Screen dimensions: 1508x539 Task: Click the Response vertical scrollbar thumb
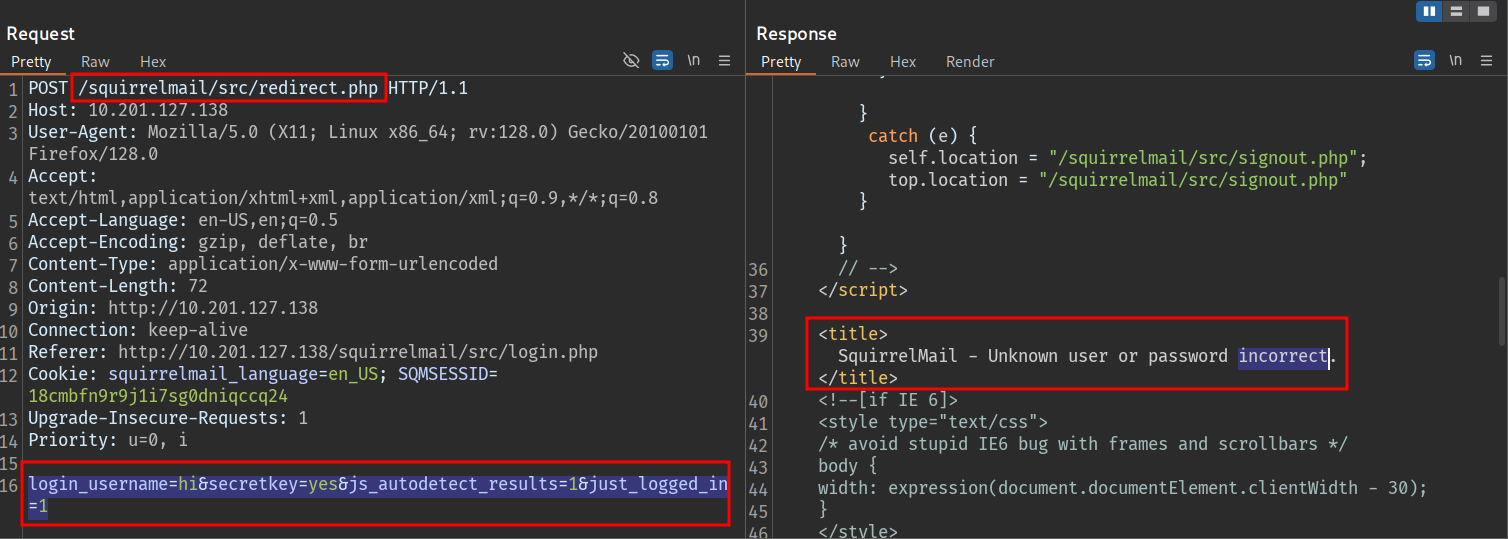point(1500,312)
